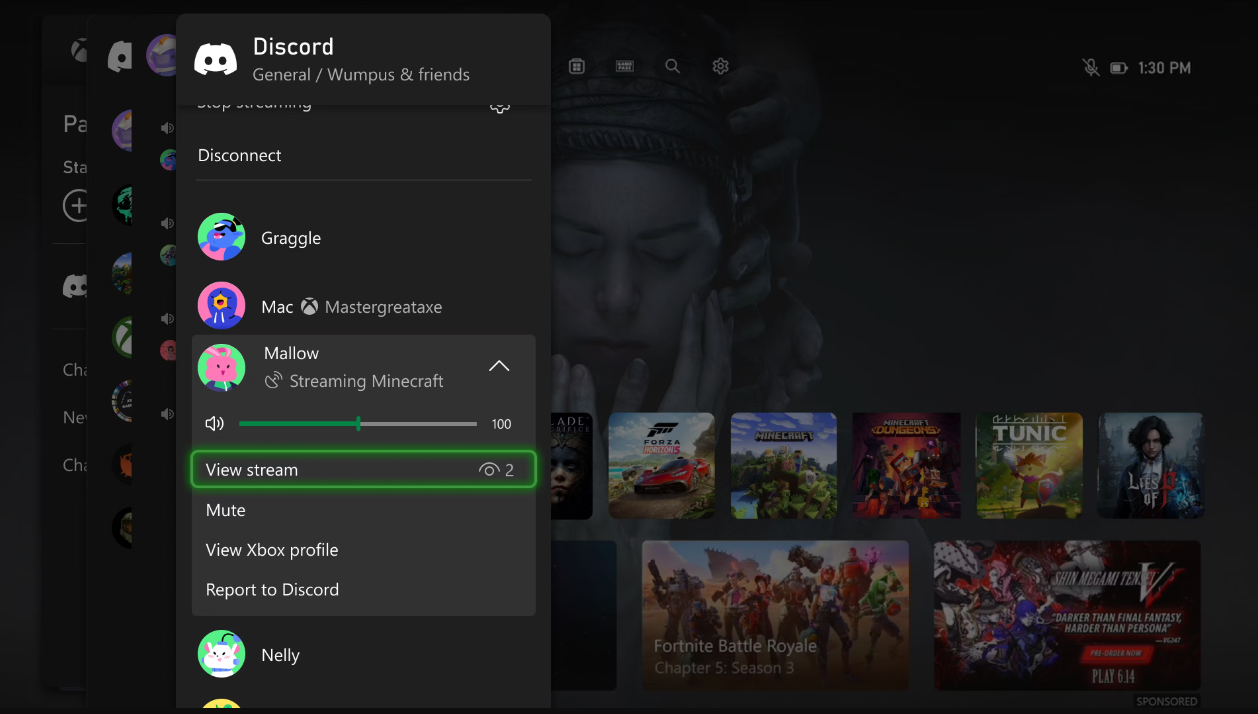Open the Settings gear in the top bar
This screenshot has width=1258, height=714.
tap(720, 66)
